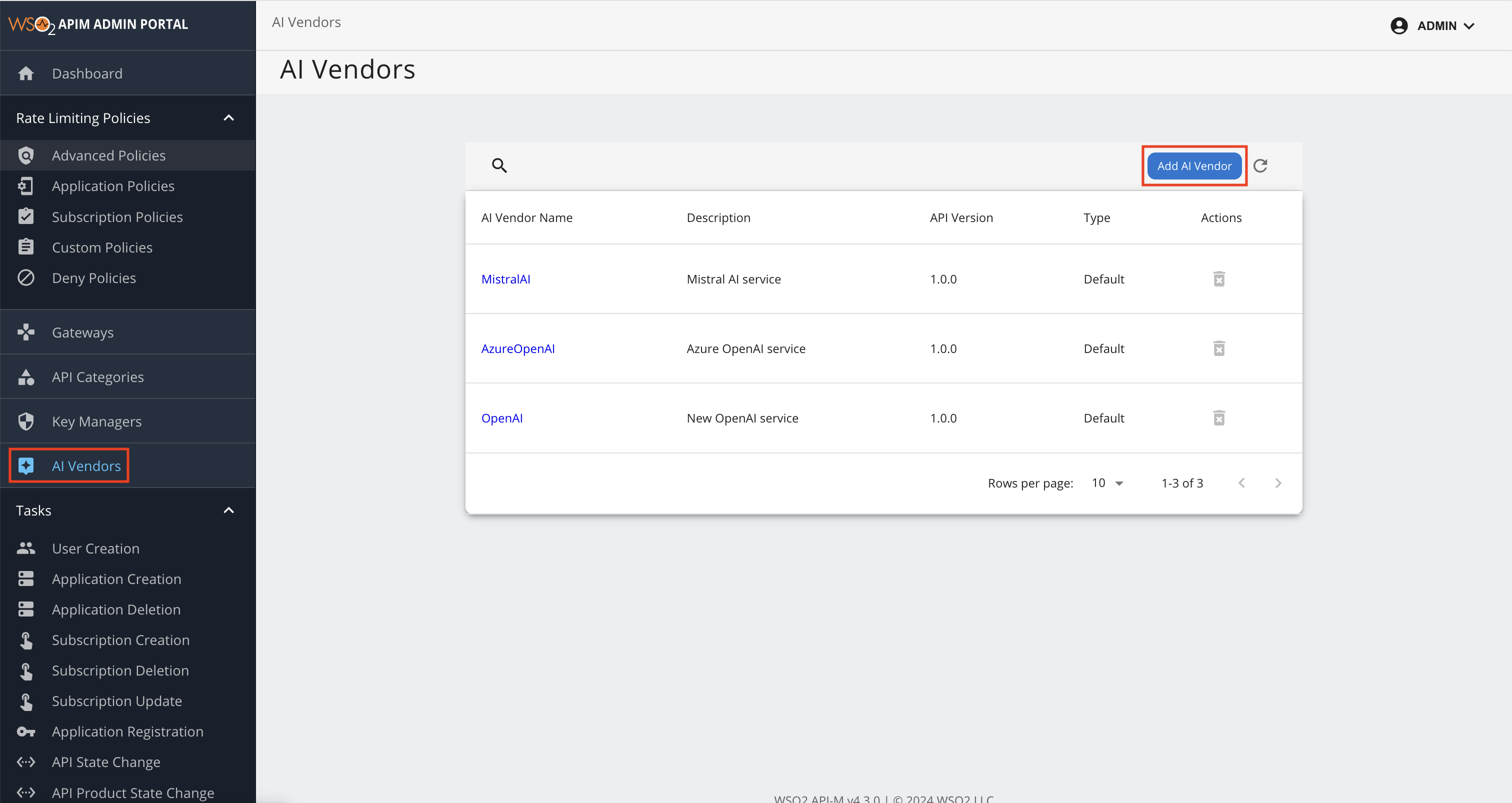Click the Type column header
Screen dimensions: 1512x803
[1096, 218]
